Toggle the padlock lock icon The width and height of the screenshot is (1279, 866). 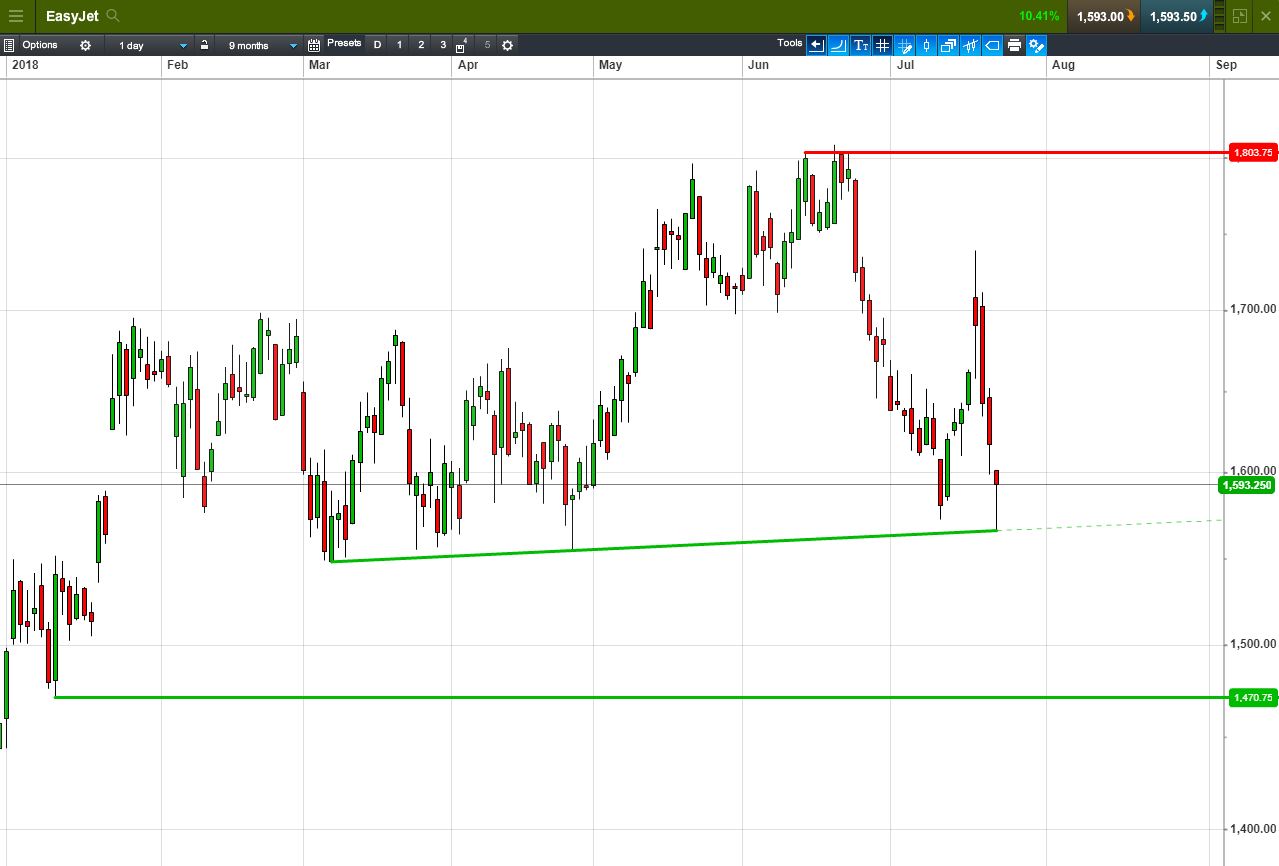point(204,45)
